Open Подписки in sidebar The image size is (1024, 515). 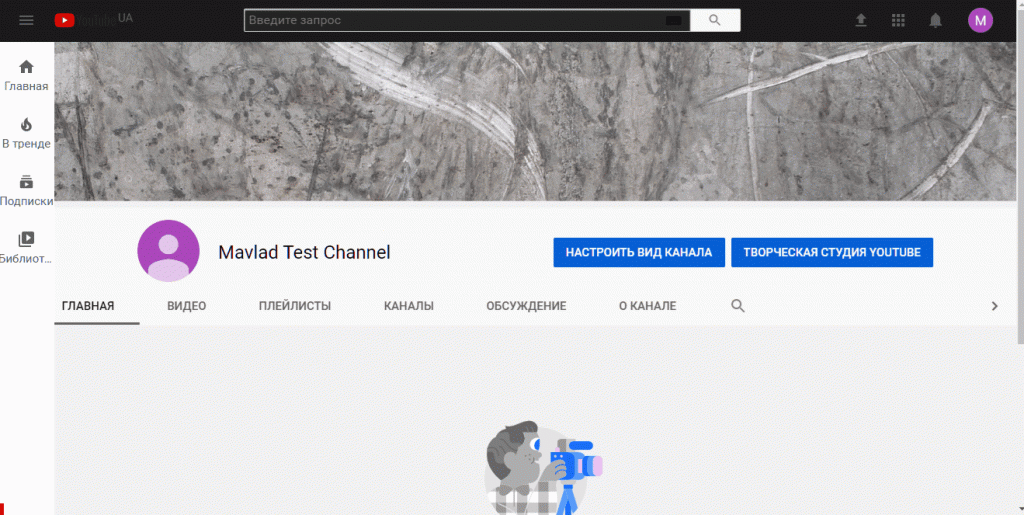click(26, 191)
